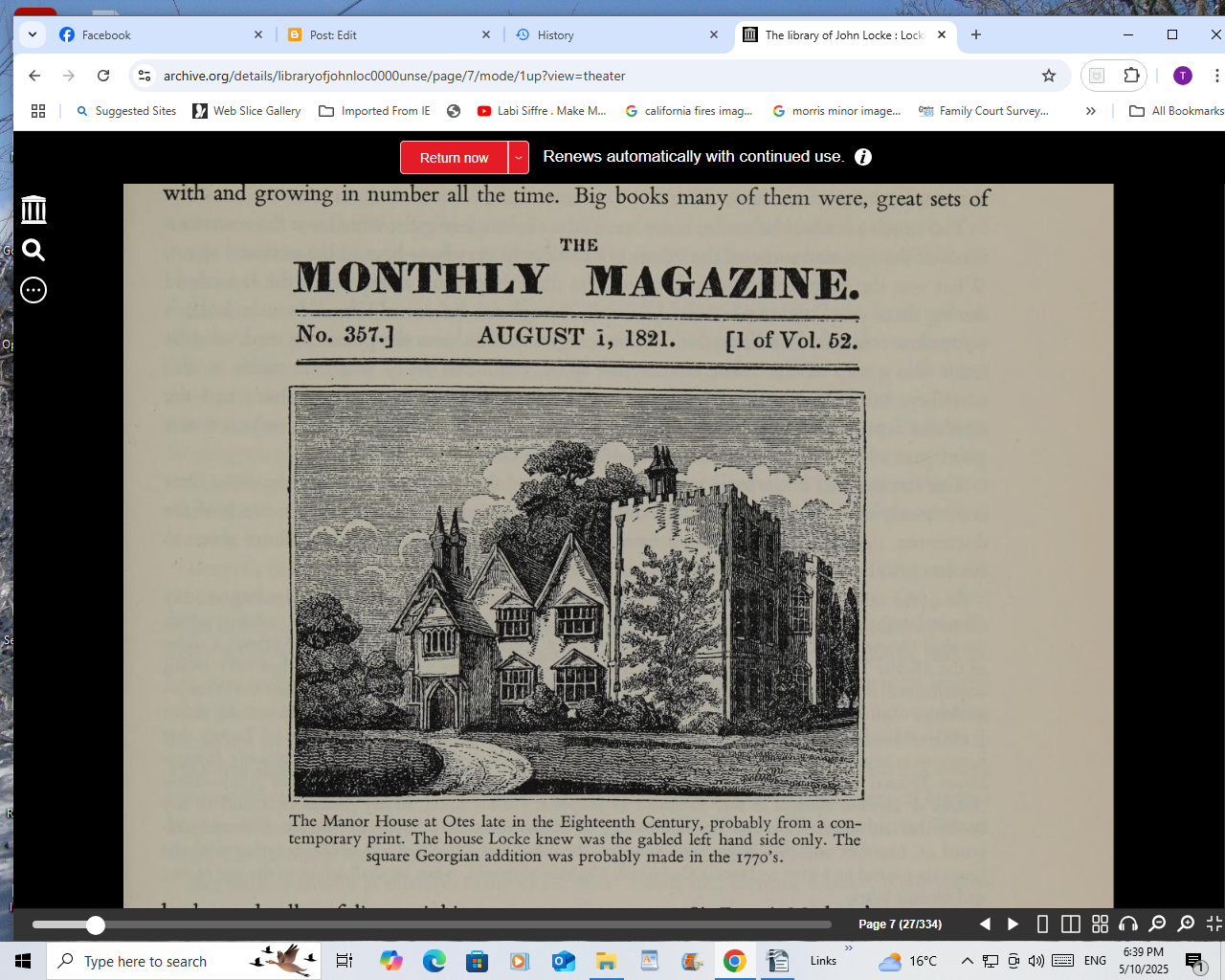1225x980 pixels.
Task: Open the apps grid in bookmarks bar
Action: click(x=38, y=111)
